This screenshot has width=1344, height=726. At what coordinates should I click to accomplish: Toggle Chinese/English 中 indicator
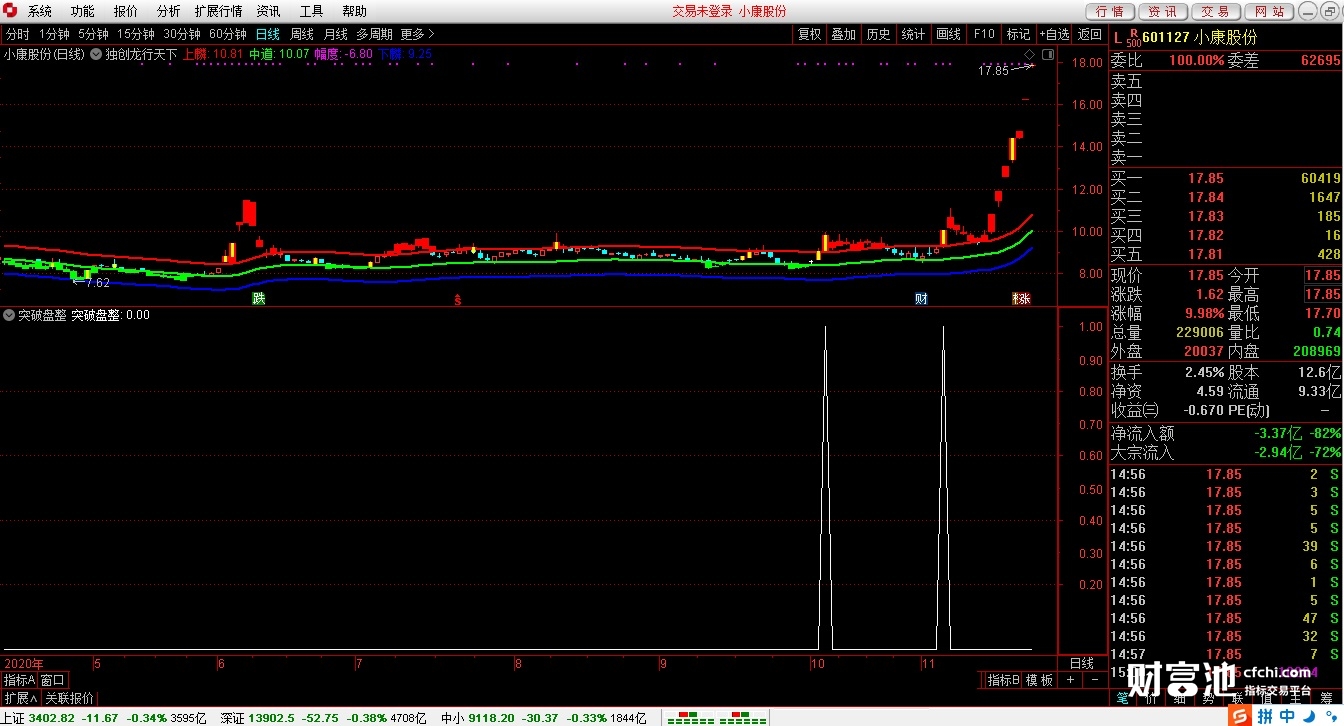coord(1288,716)
